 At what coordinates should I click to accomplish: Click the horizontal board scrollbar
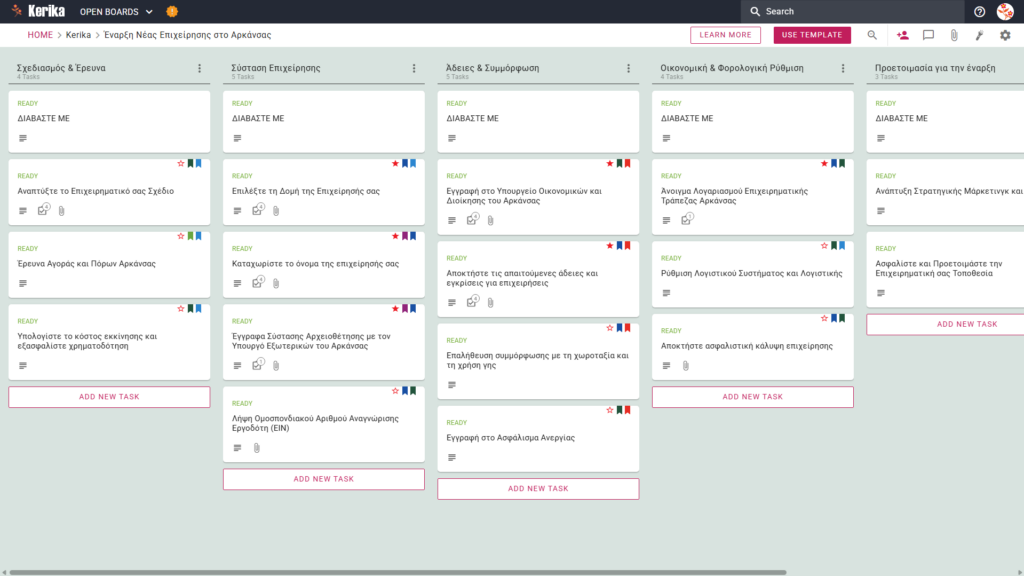point(397,573)
